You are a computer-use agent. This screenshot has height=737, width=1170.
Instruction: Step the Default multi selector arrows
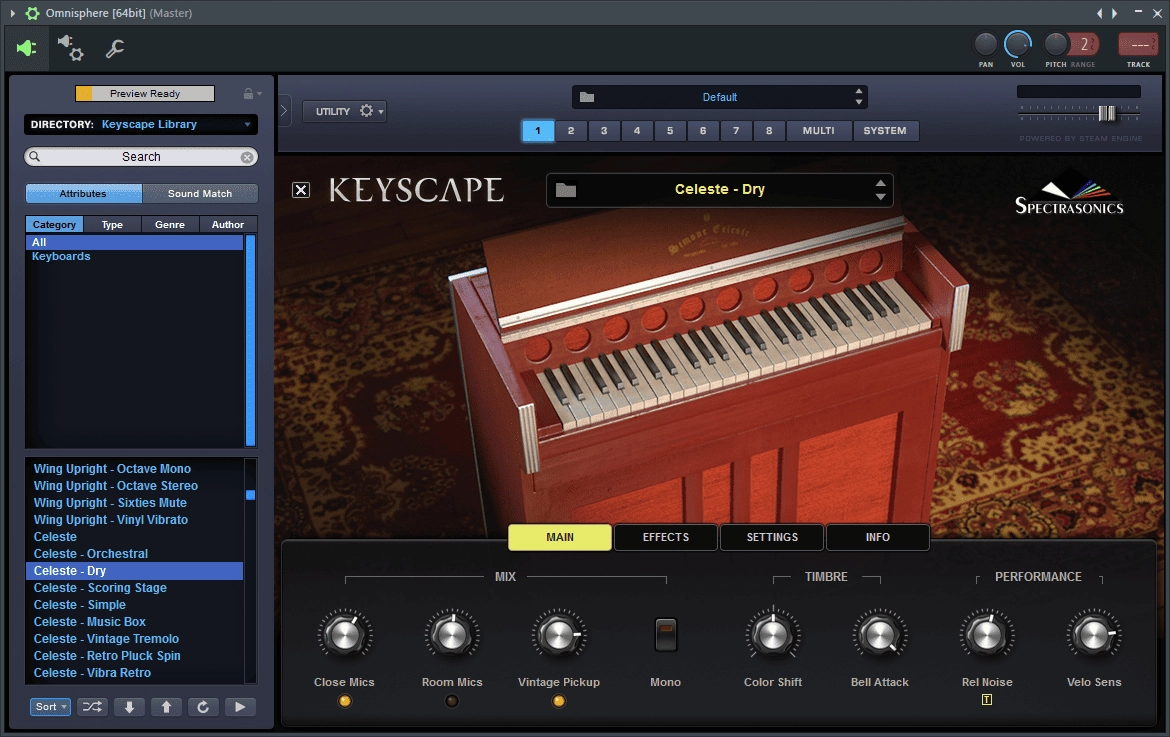click(859, 97)
